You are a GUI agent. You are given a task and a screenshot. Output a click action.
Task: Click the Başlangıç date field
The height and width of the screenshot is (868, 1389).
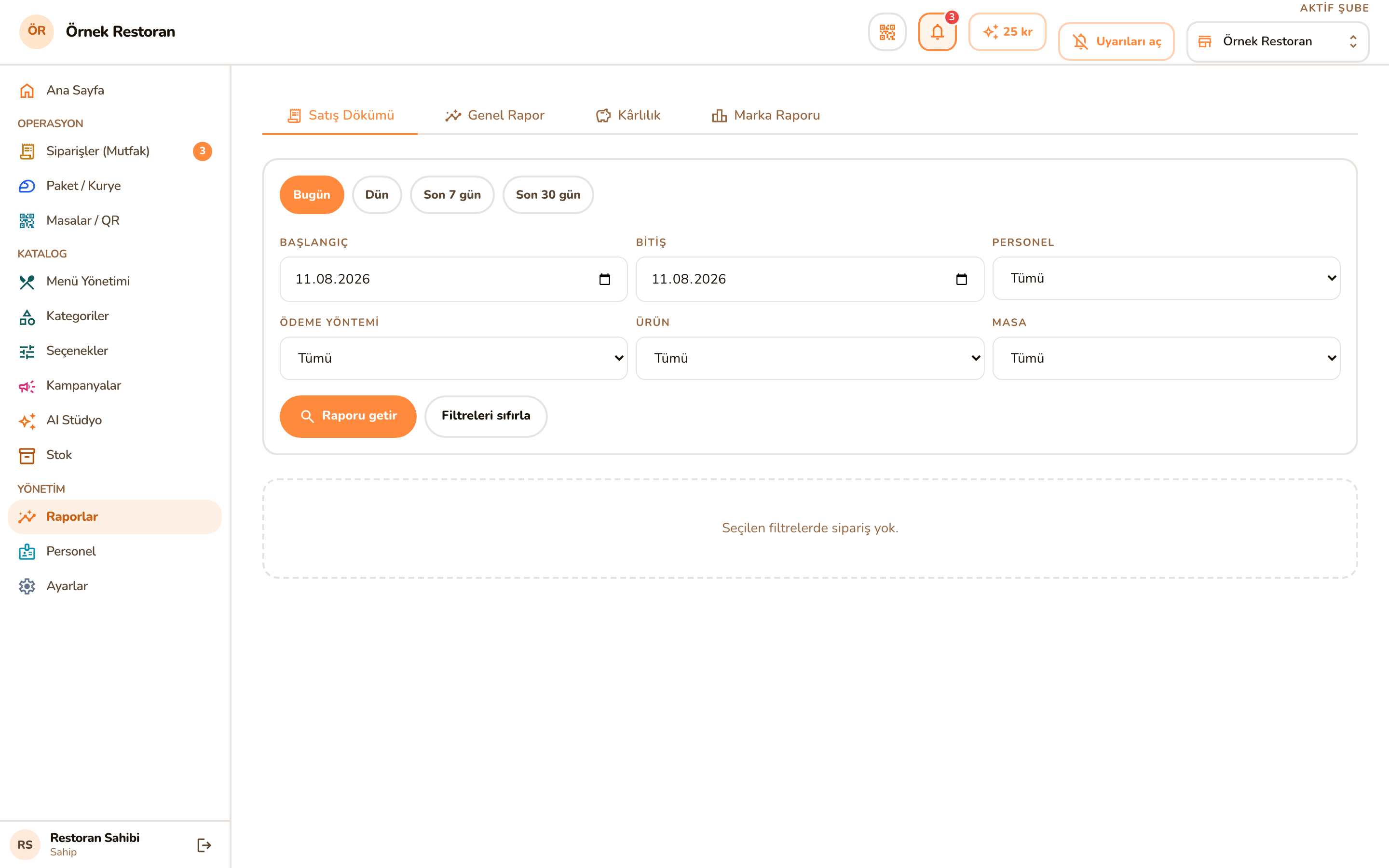pos(453,279)
